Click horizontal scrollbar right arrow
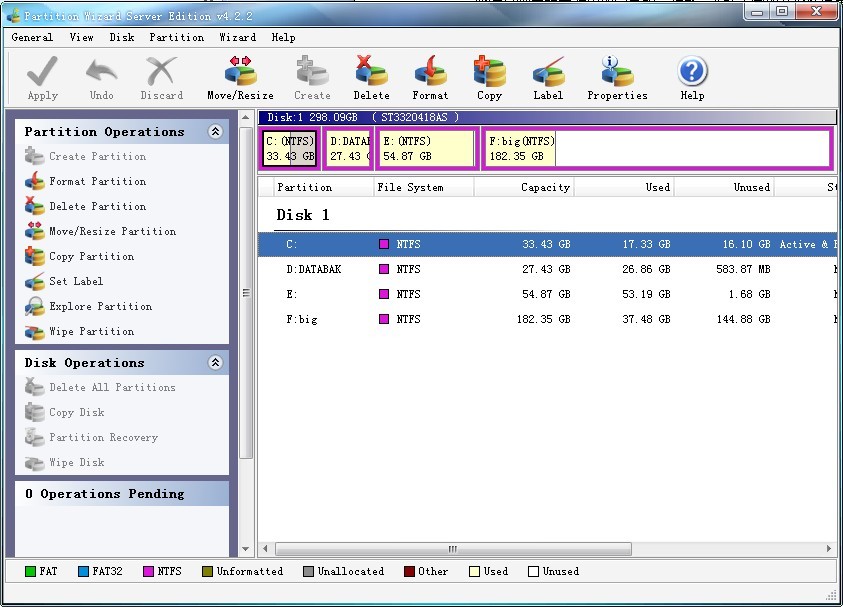Screen dimensions: 843x607 point(828,549)
